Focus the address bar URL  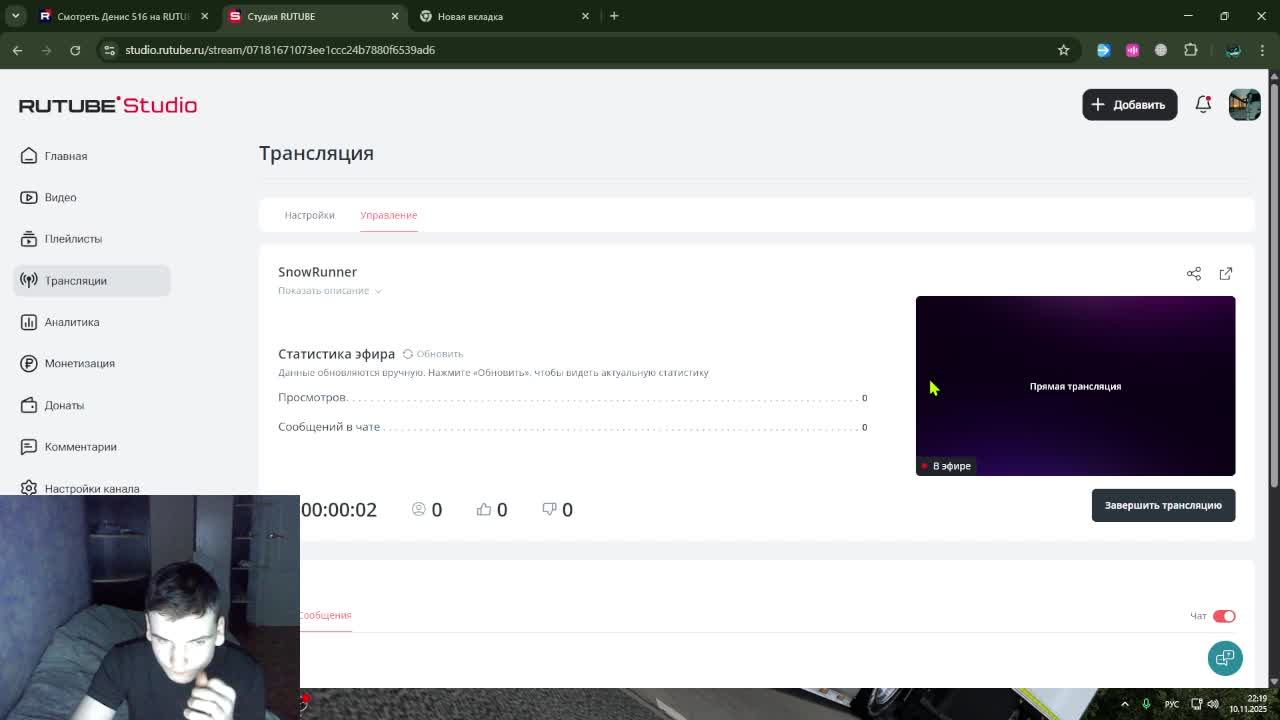point(280,50)
